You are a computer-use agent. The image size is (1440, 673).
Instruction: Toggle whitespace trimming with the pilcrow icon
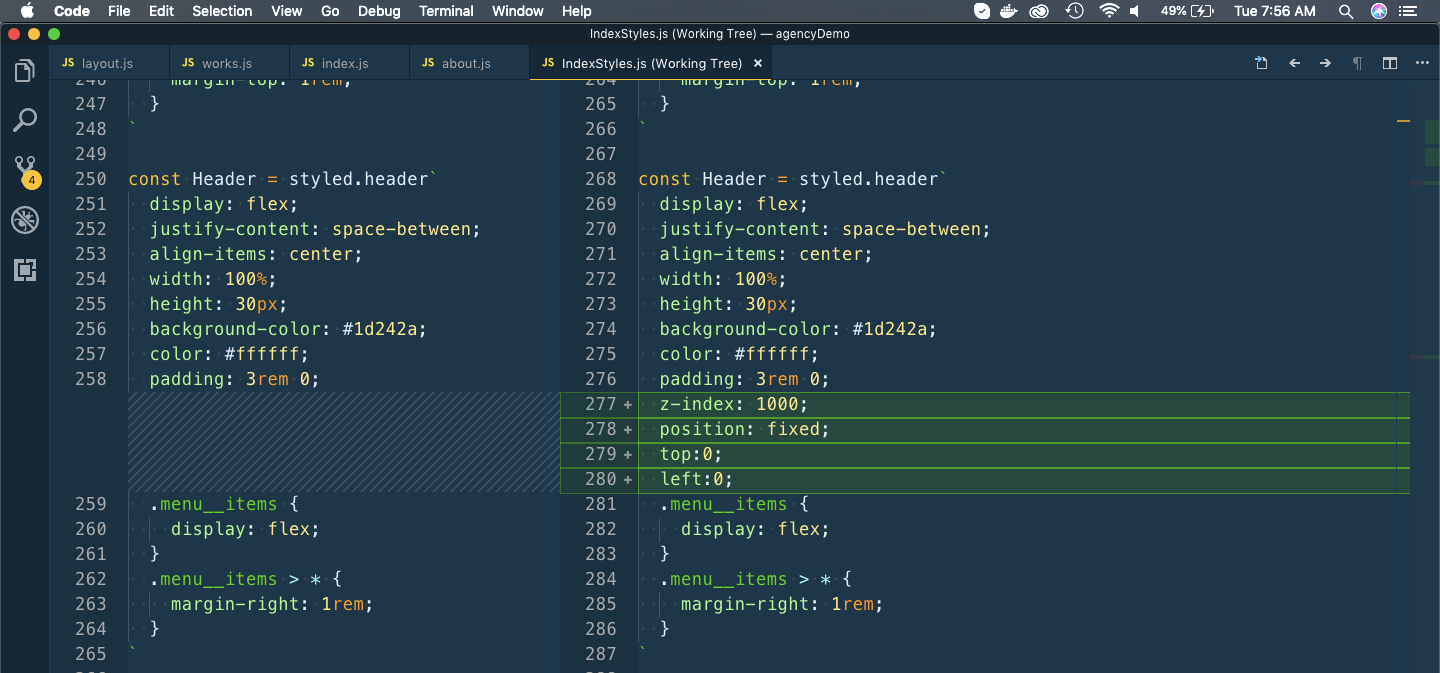tap(1357, 63)
